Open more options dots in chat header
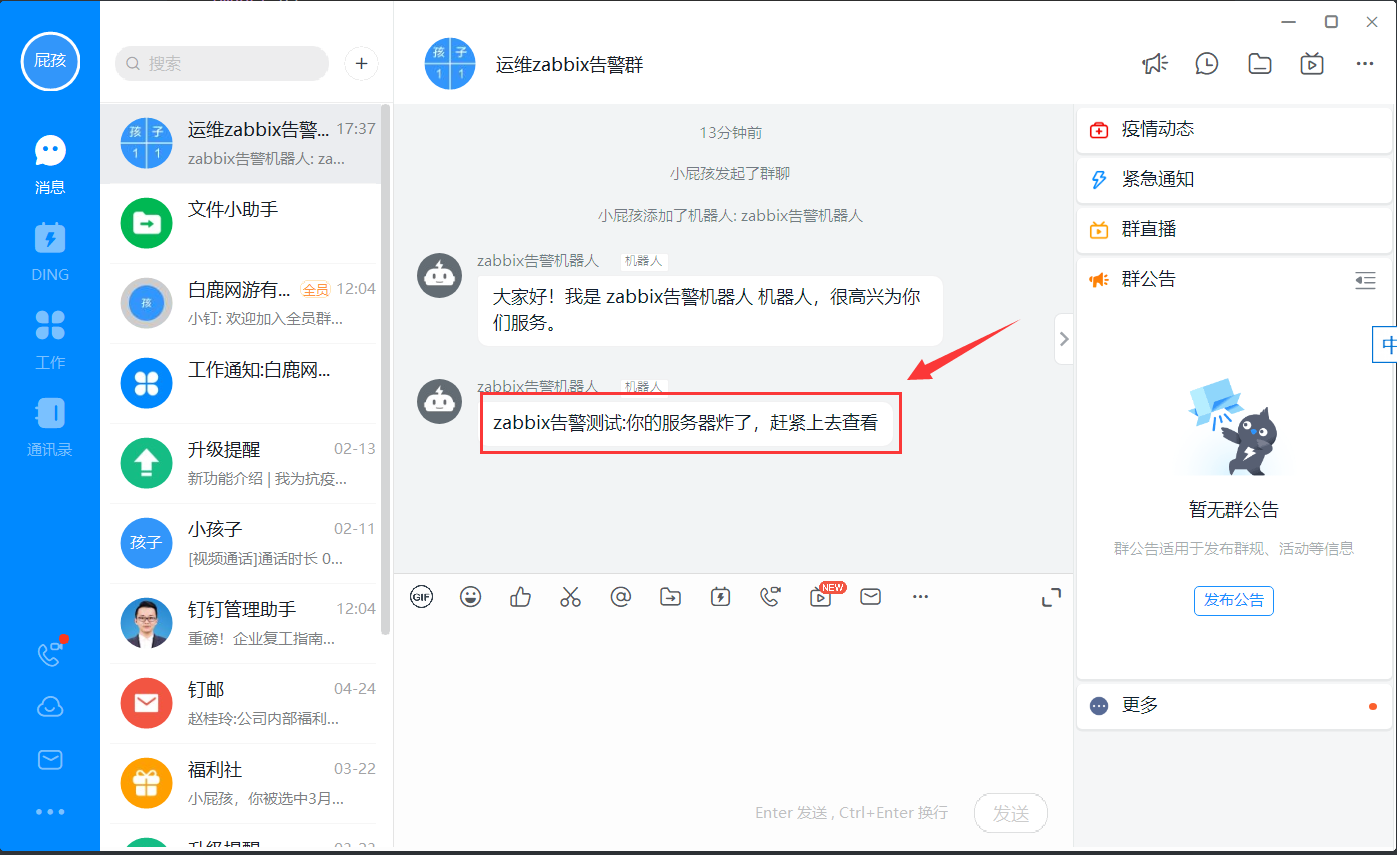This screenshot has height=855, width=1397. pyautogui.click(x=1365, y=63)
